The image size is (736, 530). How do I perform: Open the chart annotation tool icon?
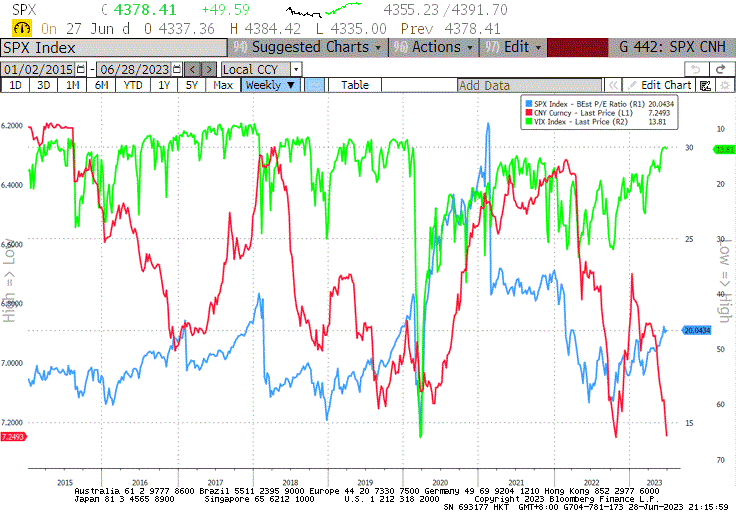click(705, 85)
